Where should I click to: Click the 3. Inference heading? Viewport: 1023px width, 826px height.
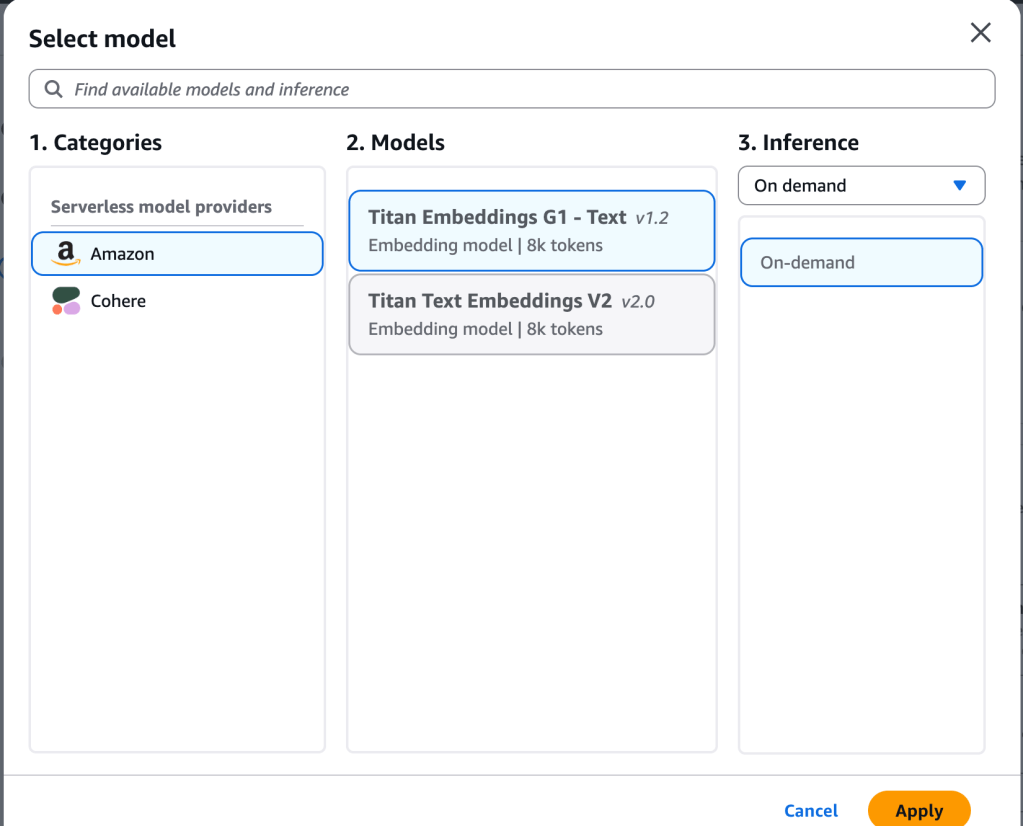pos(798,143)
